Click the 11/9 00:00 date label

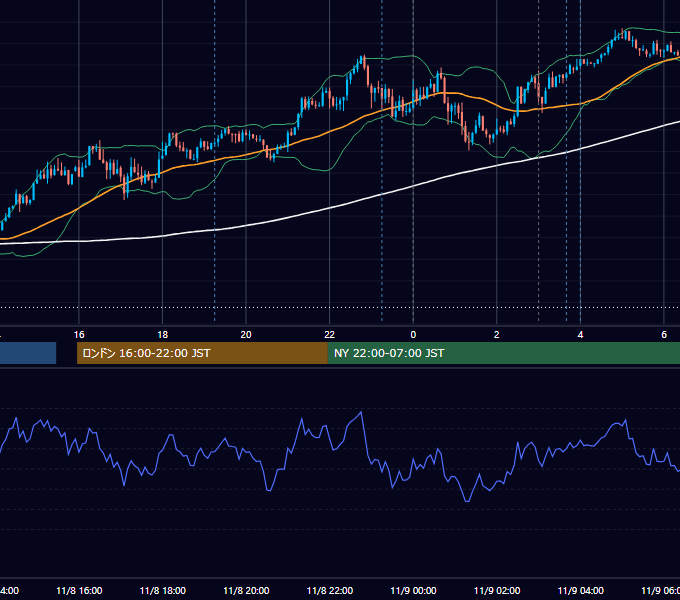tap(413, 591)
